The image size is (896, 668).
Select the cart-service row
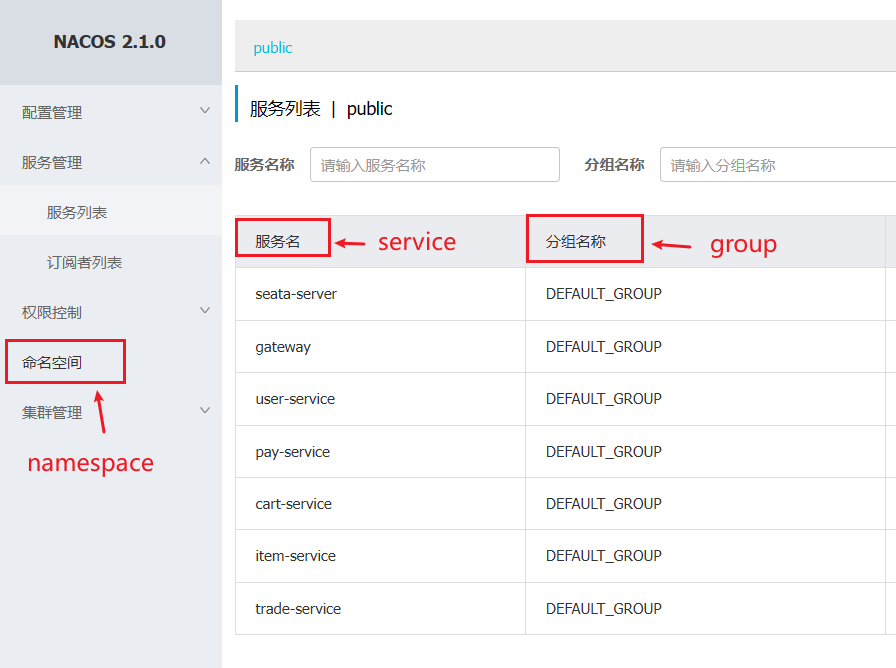pyautogui.click(x=293, y=504)
